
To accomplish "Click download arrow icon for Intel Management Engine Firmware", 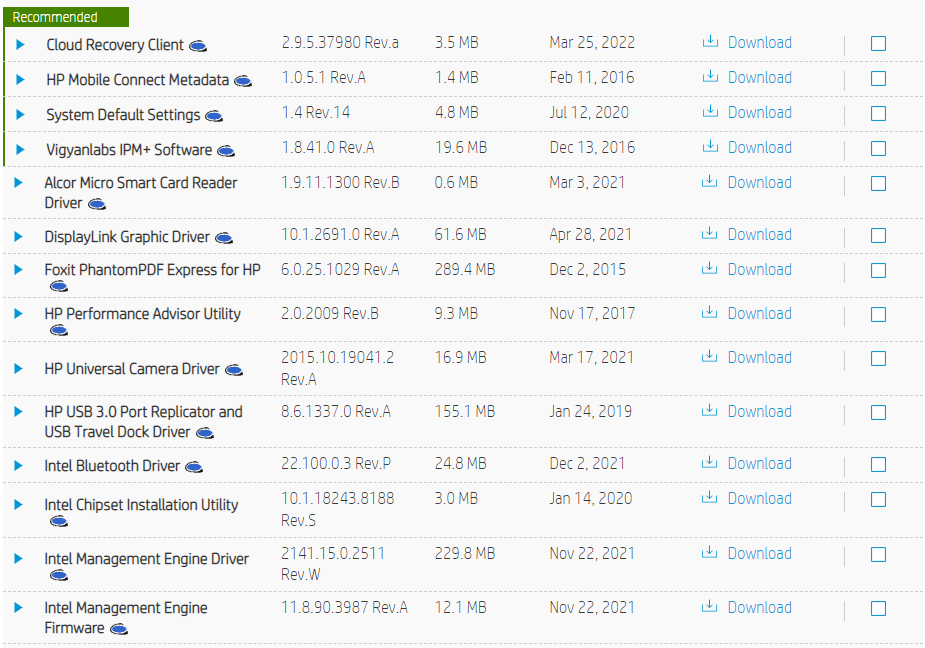I will pyautogui.click(x=710, y=607).
